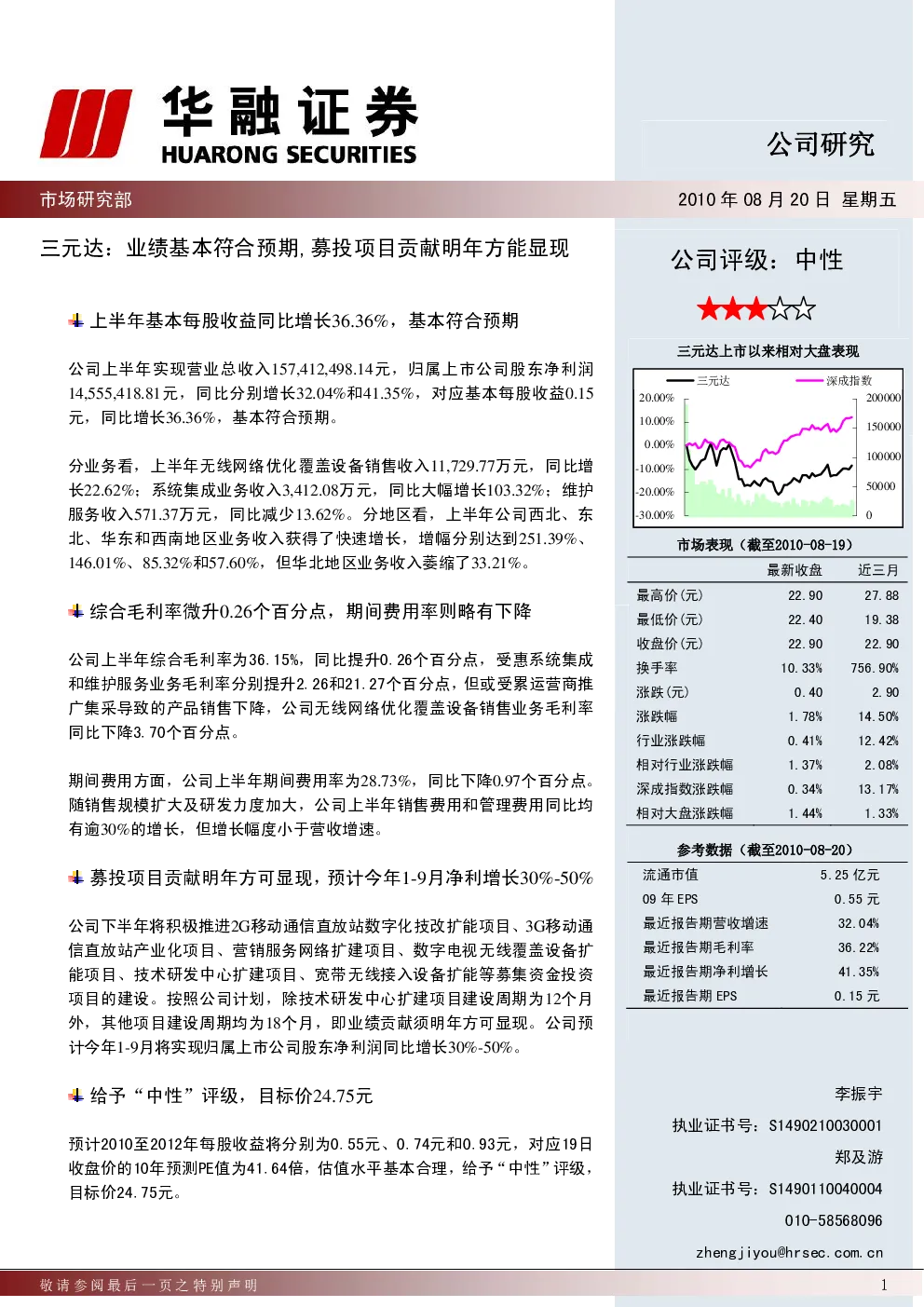Image resolution: width=924 pixels, height=1307 pixels.
Task: Click analyst name 李振宇
Action: tap(859, 1094)
